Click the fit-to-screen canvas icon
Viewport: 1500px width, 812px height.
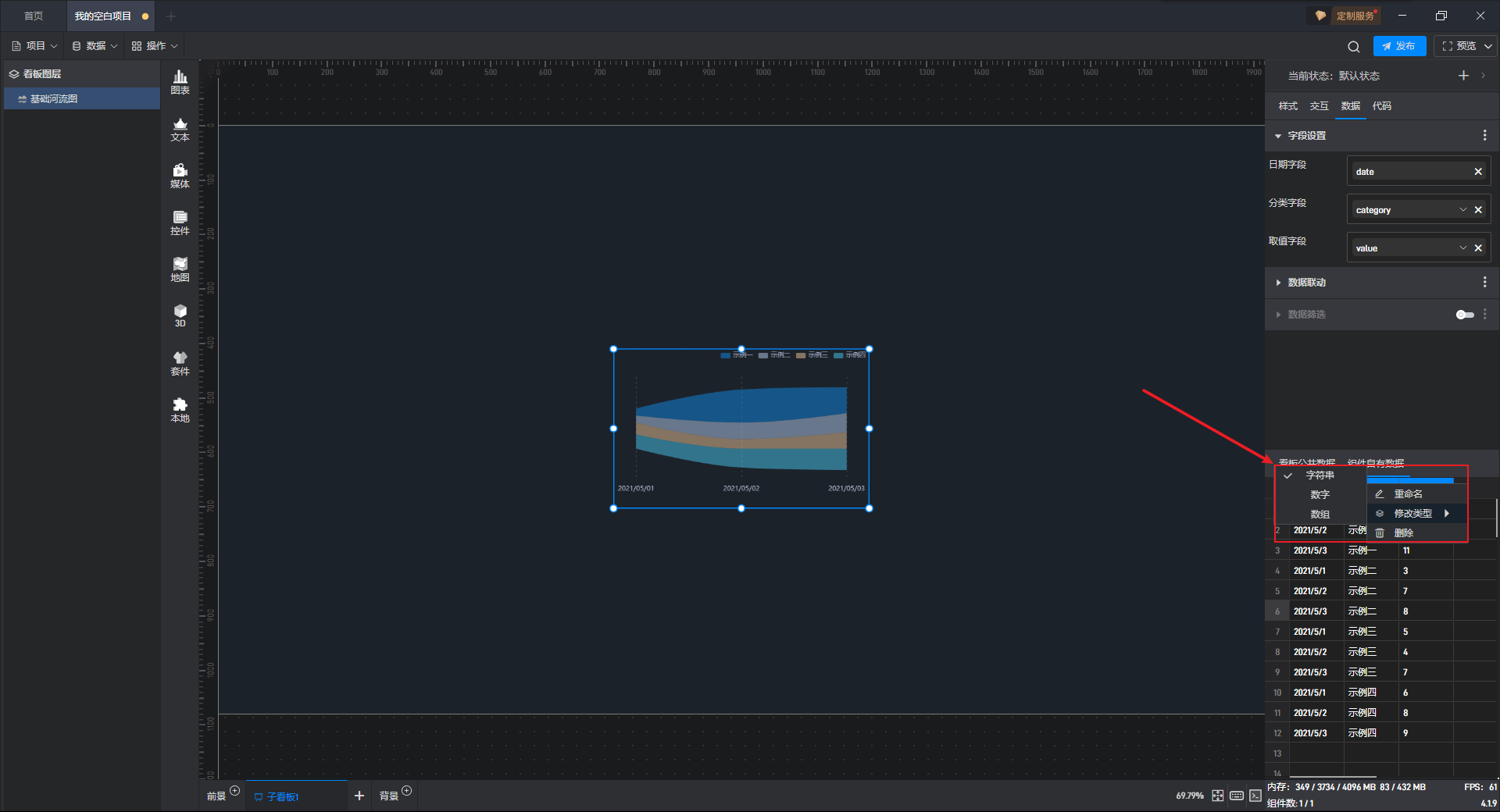pos(1218,796)
